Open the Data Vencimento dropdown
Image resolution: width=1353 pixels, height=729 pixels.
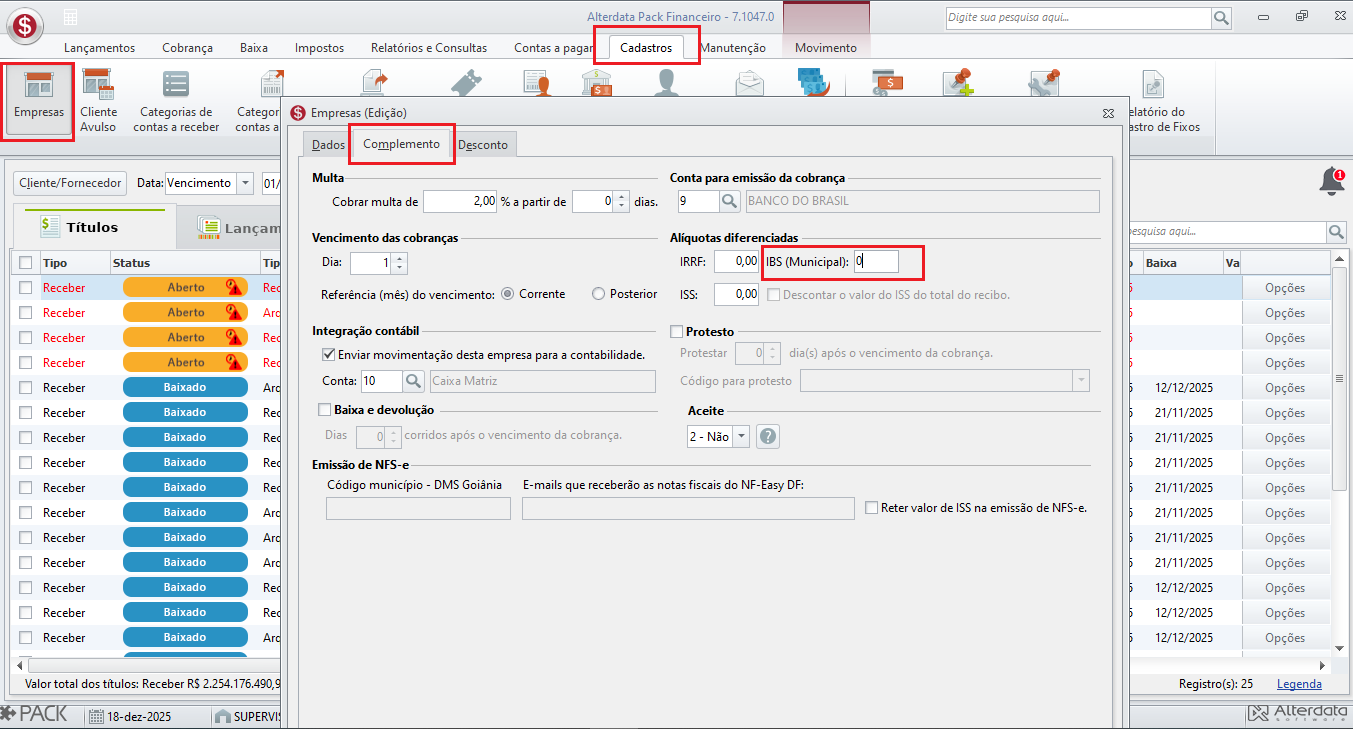(x=246, y=183)
